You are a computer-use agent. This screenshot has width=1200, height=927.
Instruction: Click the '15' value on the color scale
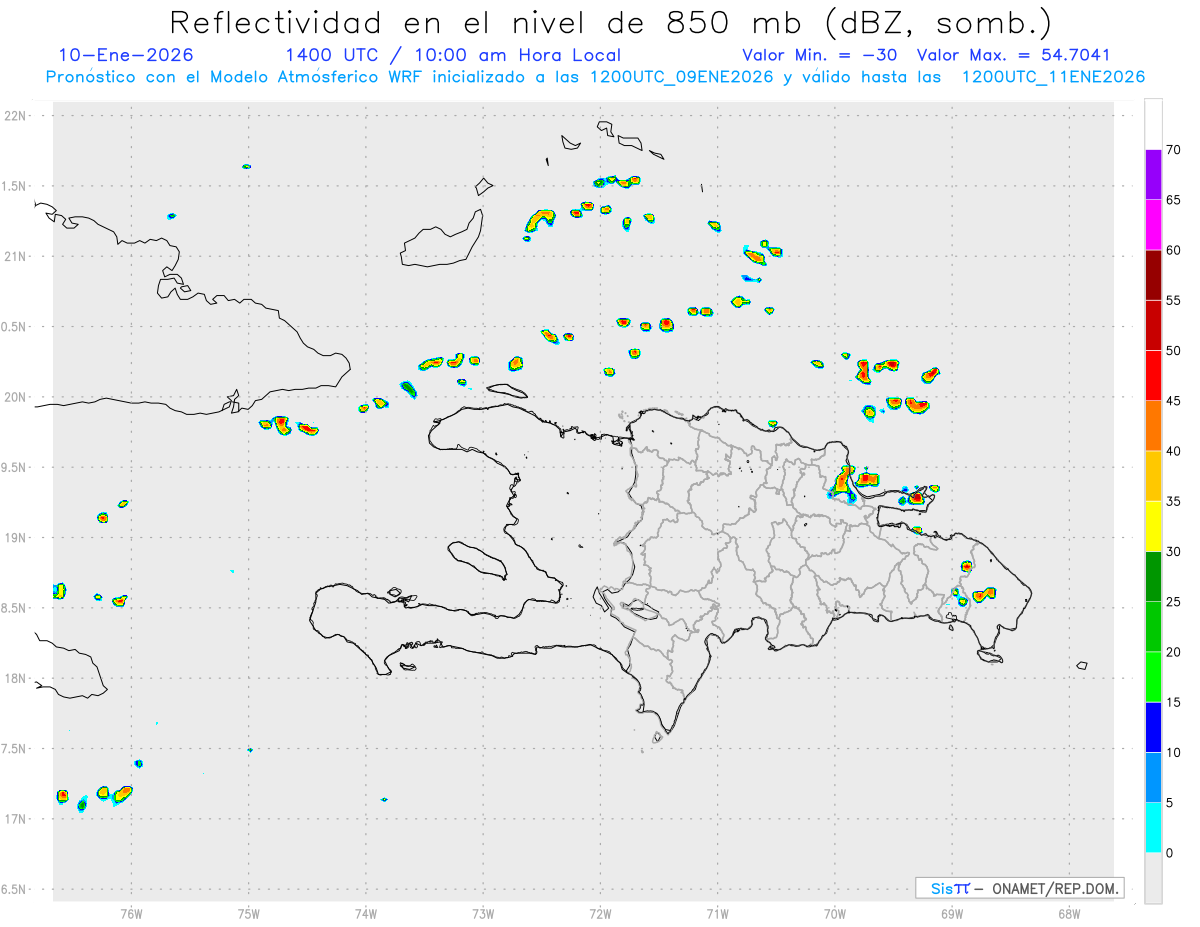pos(1173,702)
